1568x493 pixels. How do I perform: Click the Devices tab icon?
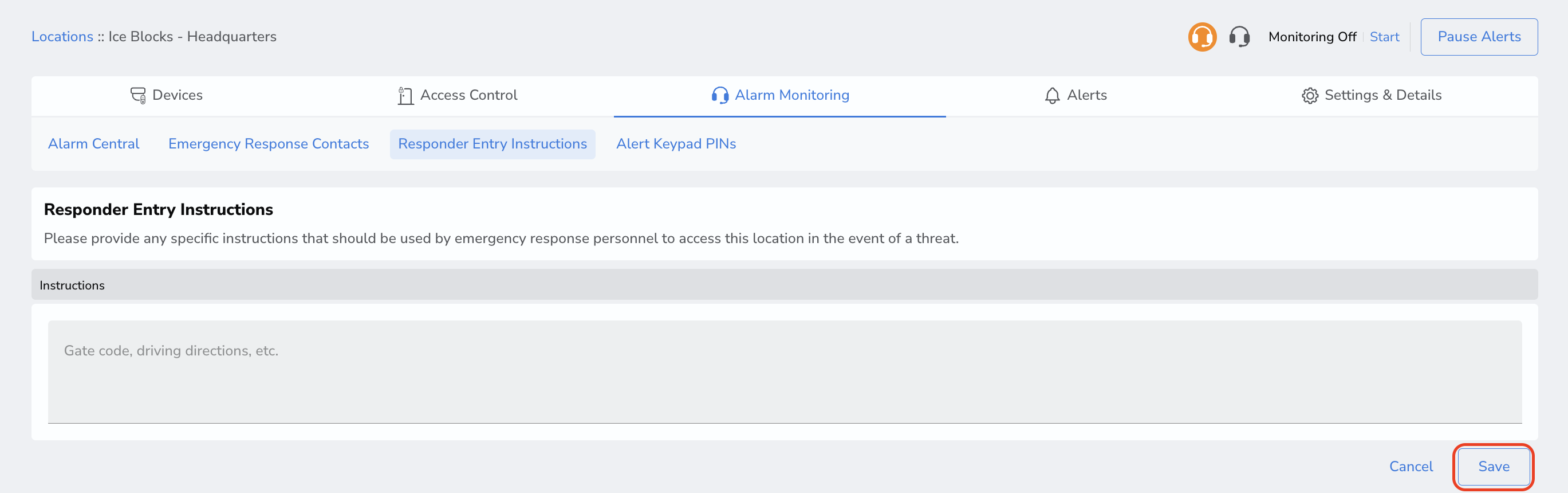point(138,96)
